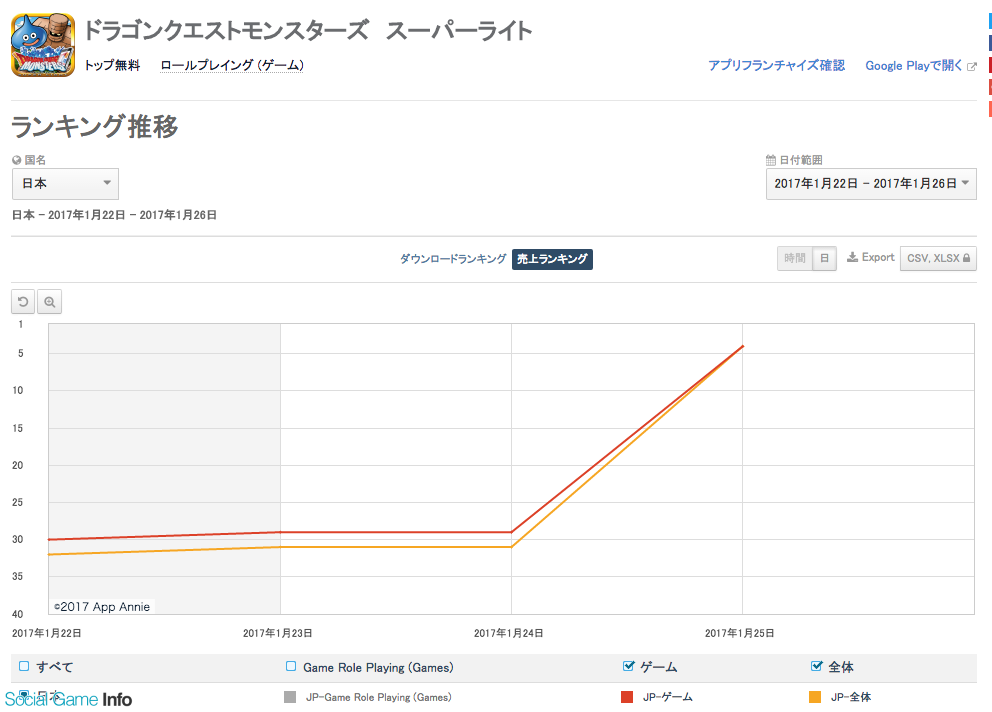Click the JP-Game Role Playing (Games) legend label

379,697
